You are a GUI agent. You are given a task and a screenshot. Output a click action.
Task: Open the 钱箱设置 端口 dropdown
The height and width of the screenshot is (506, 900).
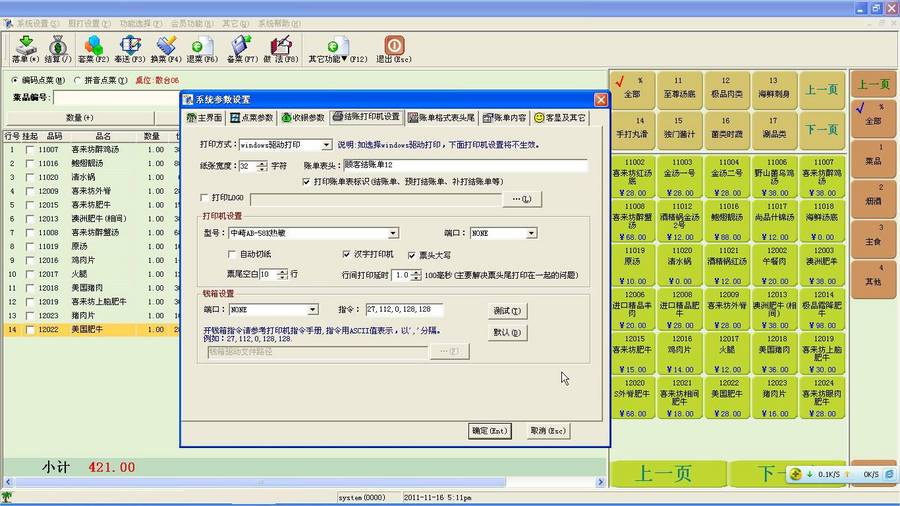[313, 310]
